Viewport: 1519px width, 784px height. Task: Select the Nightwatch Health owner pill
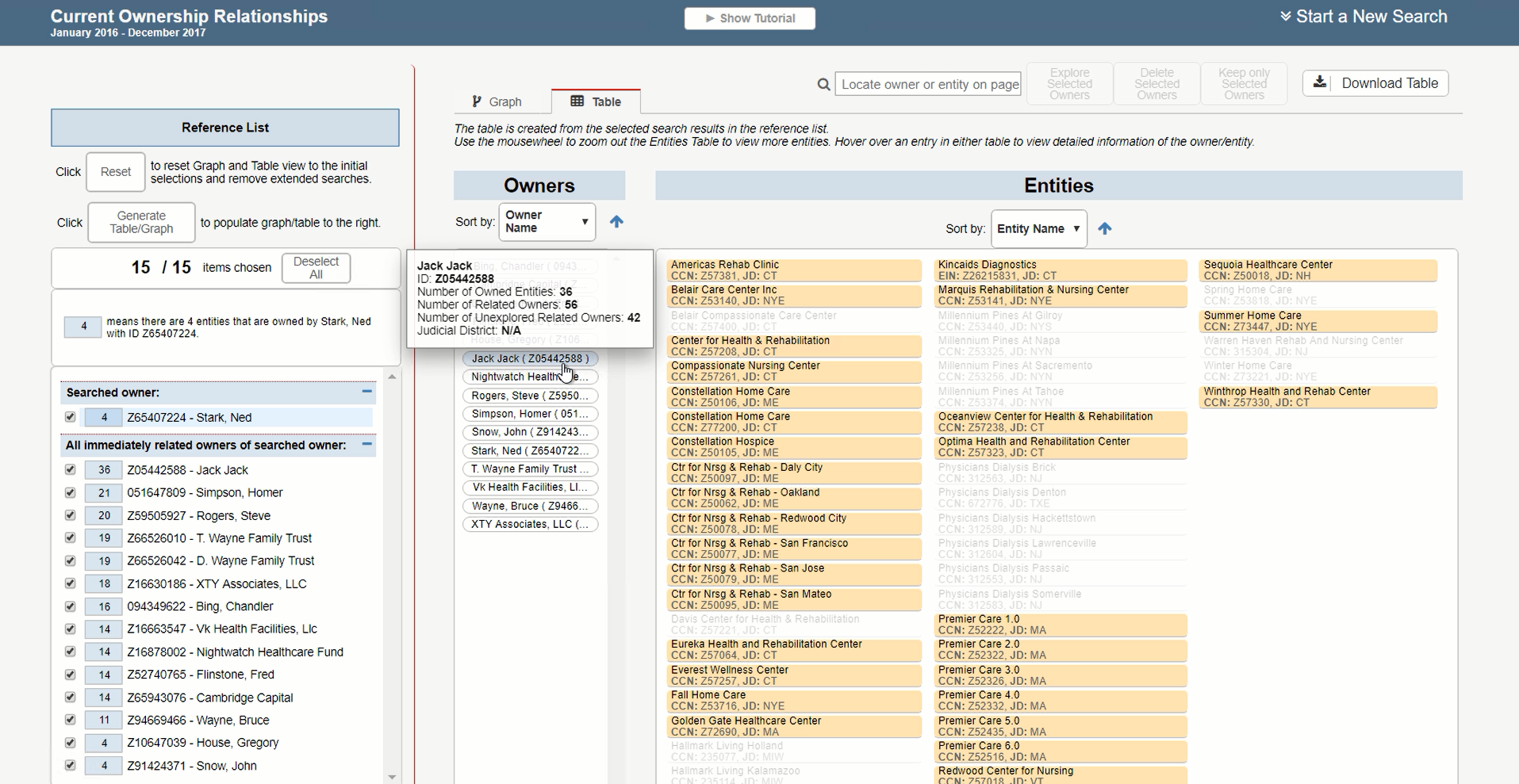click(x=530, y=377)
